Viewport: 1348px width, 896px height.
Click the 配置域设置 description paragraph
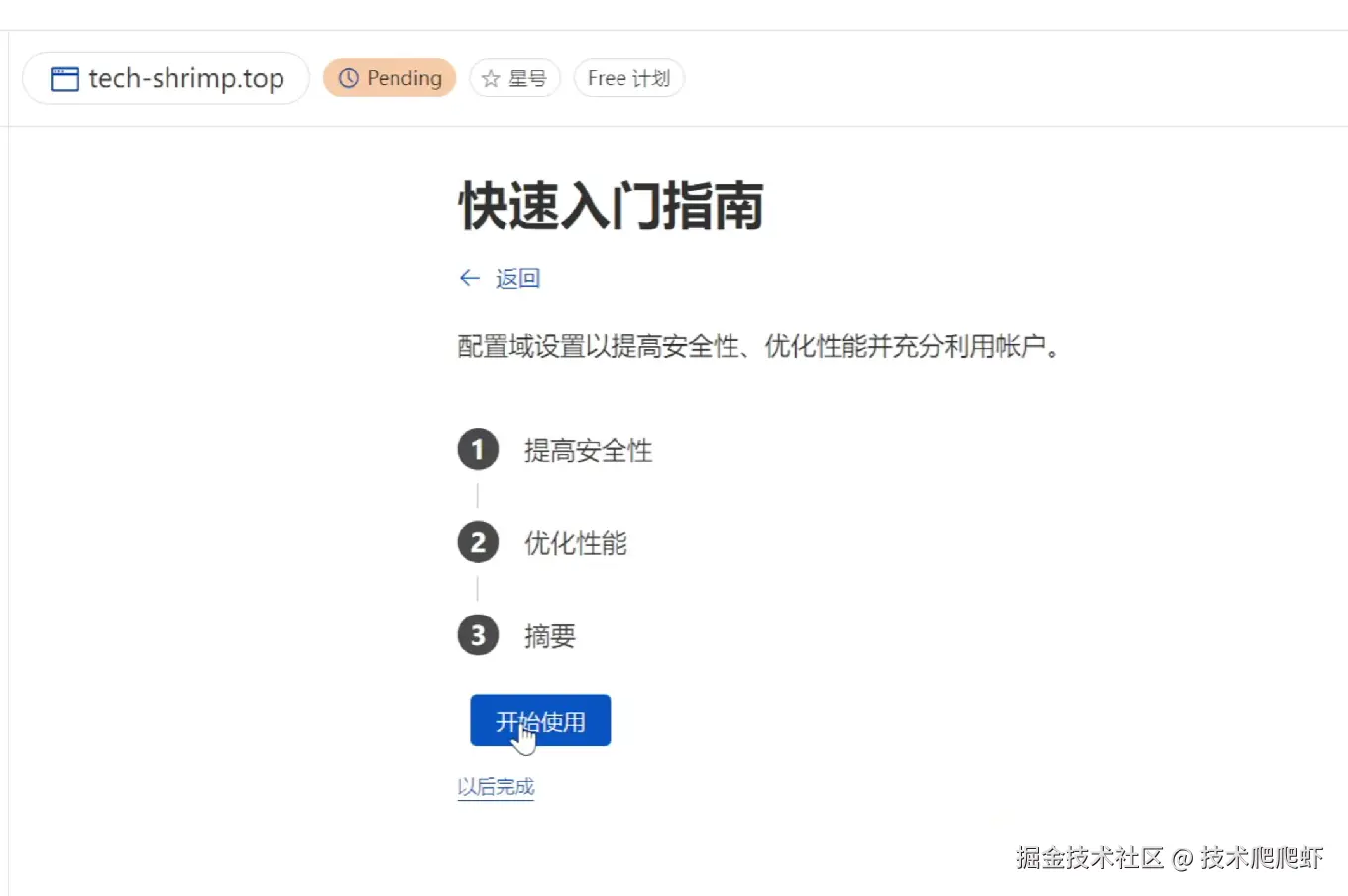click(x=758, y=347)
